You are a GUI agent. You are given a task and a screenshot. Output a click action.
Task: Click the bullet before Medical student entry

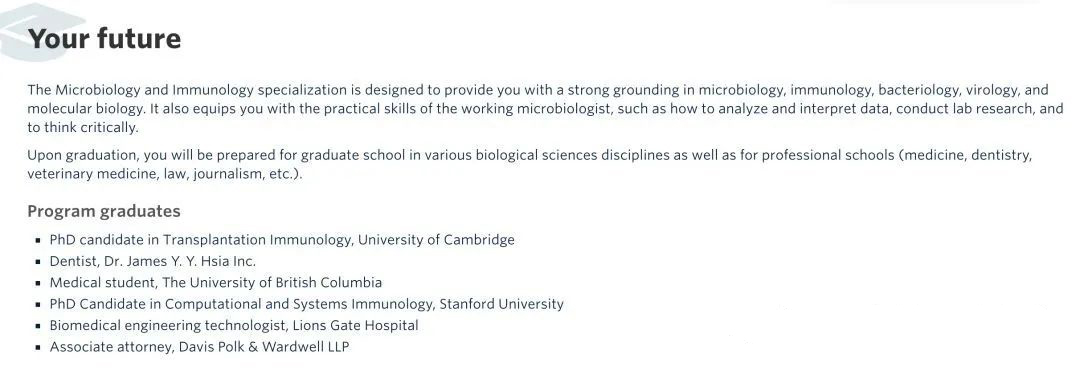point(37,283)
